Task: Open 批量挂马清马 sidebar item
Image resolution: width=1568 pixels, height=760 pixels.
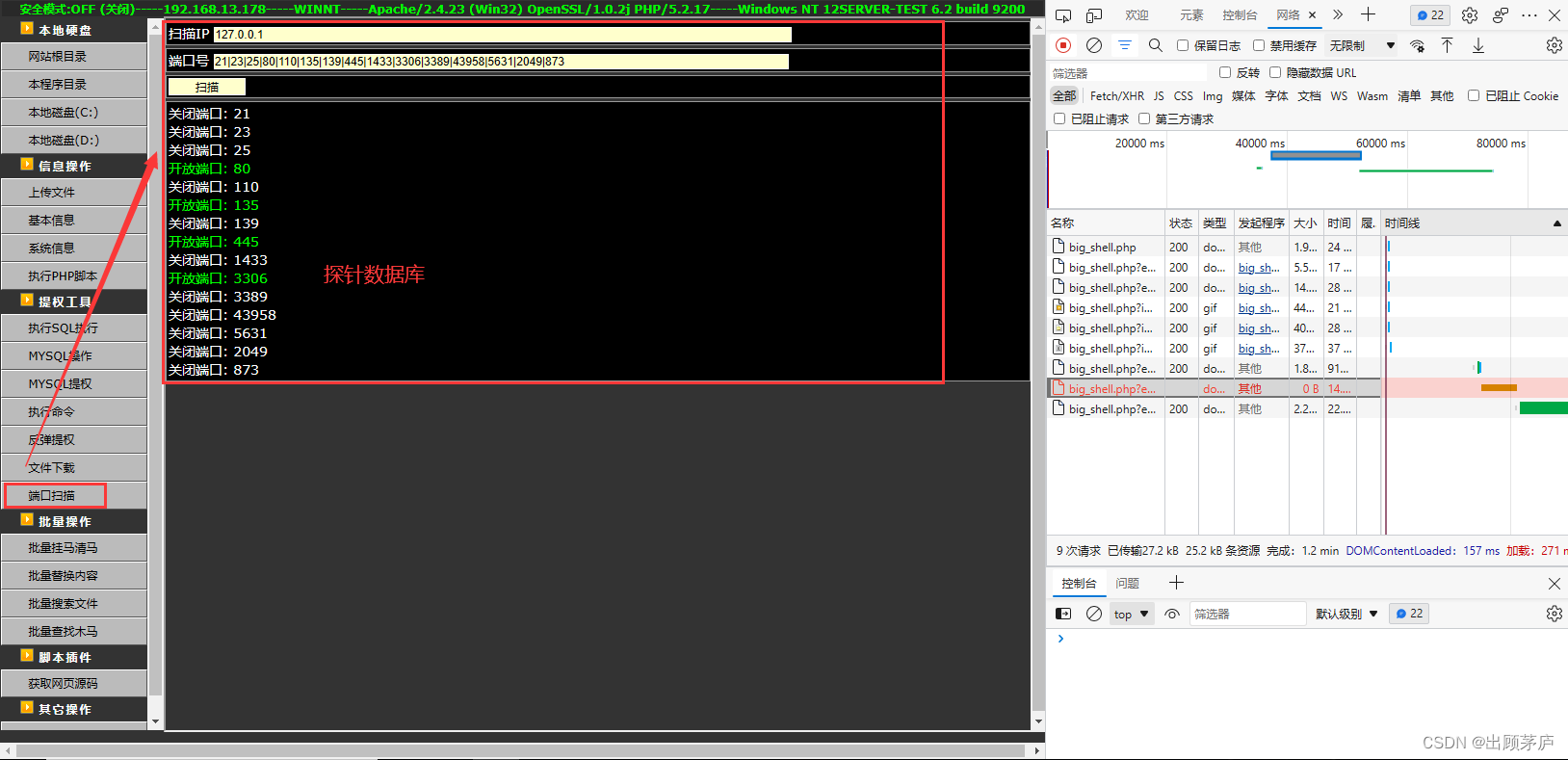Action: [x=73, y=548]
